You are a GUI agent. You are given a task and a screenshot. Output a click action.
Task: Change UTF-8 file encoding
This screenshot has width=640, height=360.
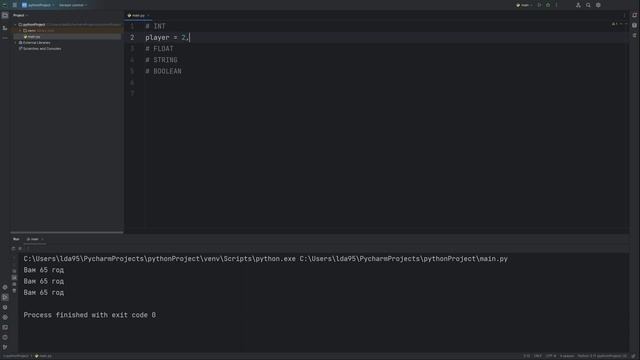click(551, 356)
